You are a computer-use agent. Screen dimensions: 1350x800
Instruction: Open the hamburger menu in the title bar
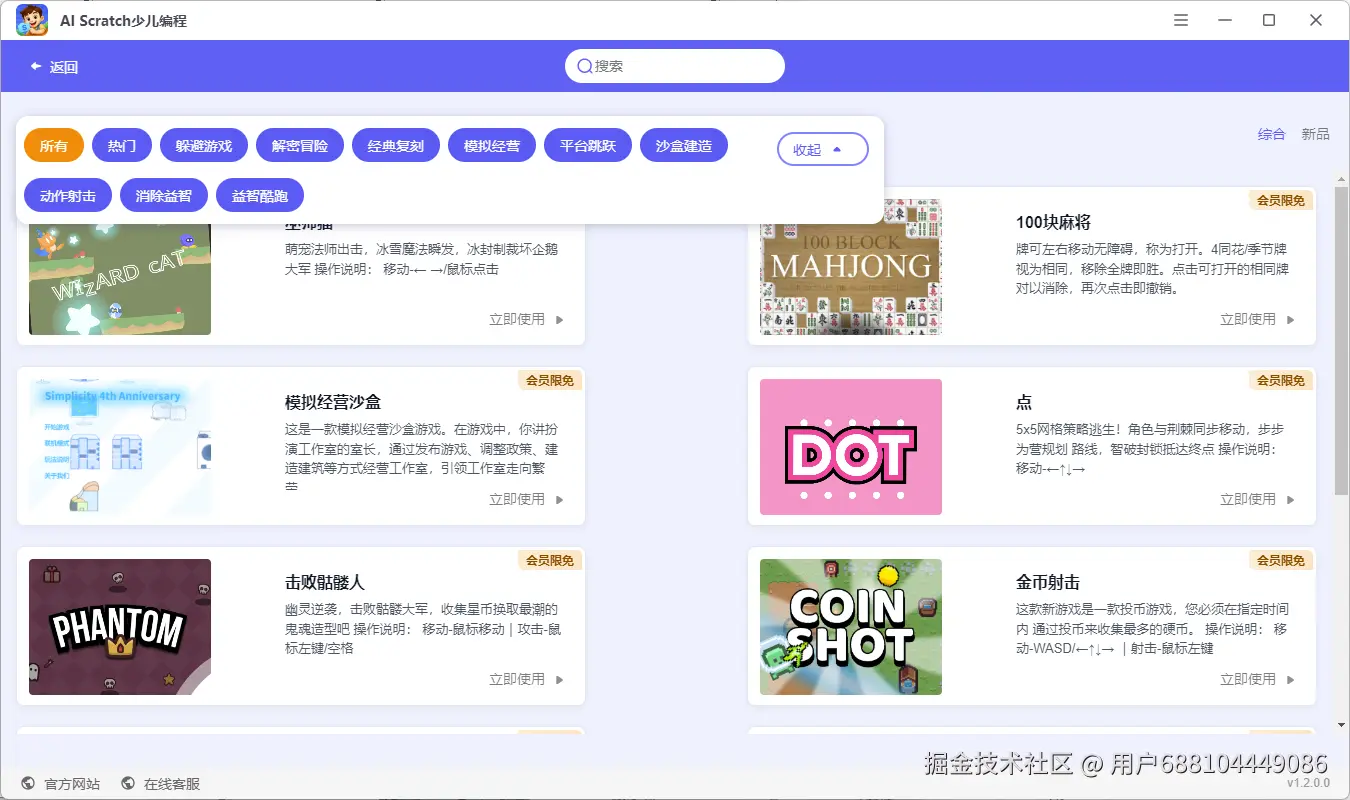tap(1181, 20)
